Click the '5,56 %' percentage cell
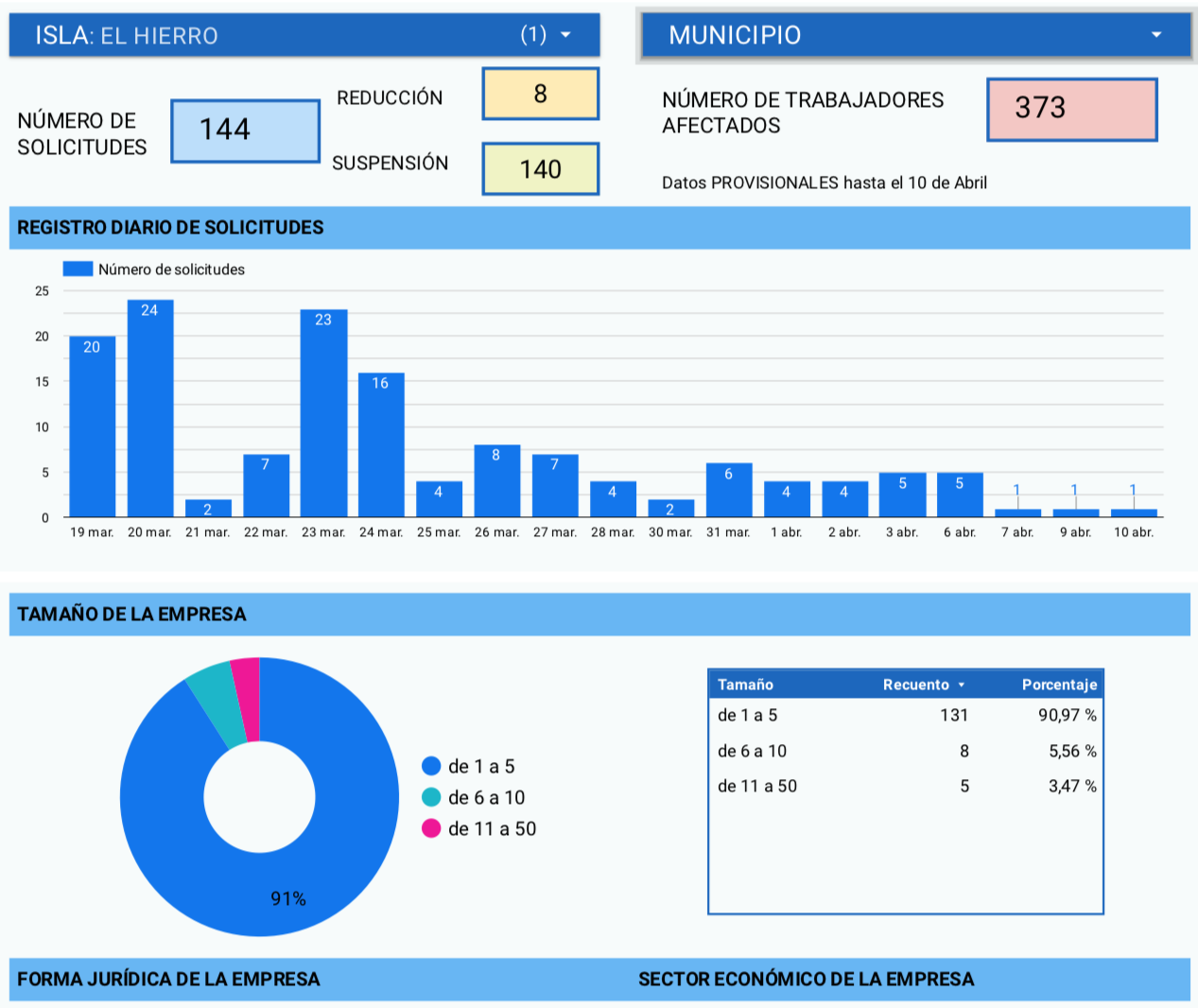This screenshot has height=1008, width=1198. (1072, 751)
